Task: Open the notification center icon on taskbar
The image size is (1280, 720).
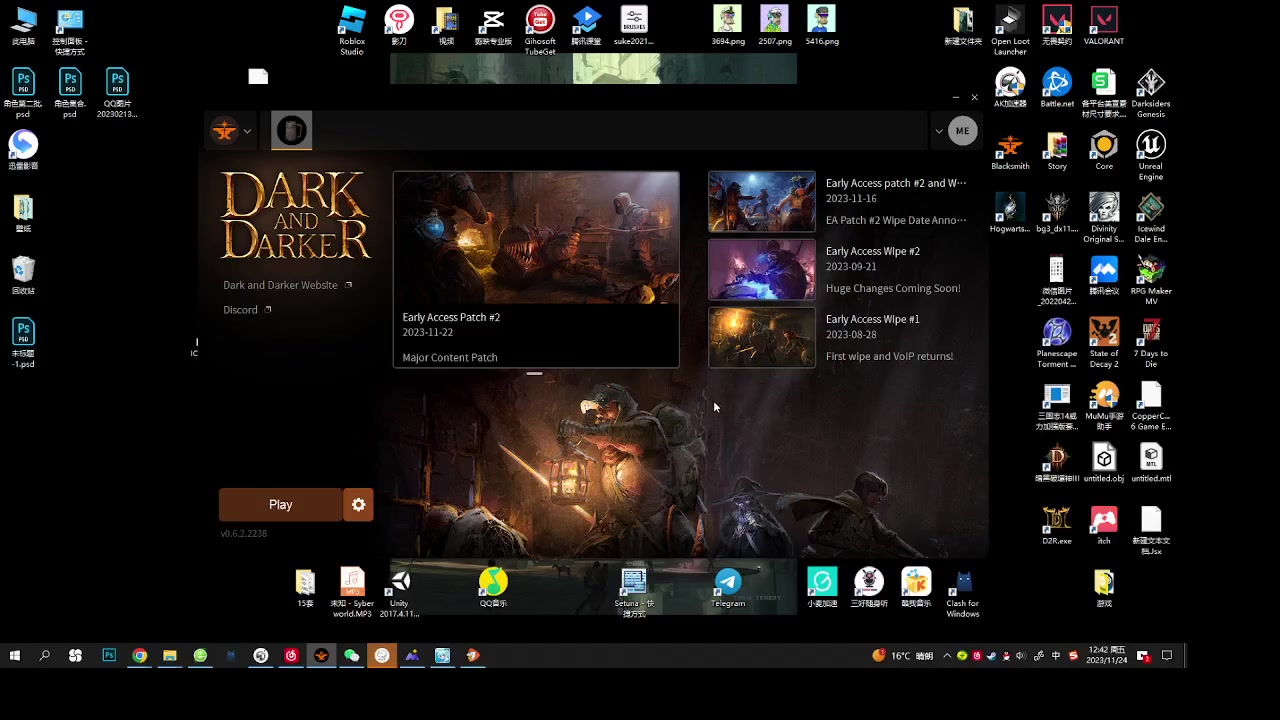Action: pyautogui.click(x=1166, y=656)
